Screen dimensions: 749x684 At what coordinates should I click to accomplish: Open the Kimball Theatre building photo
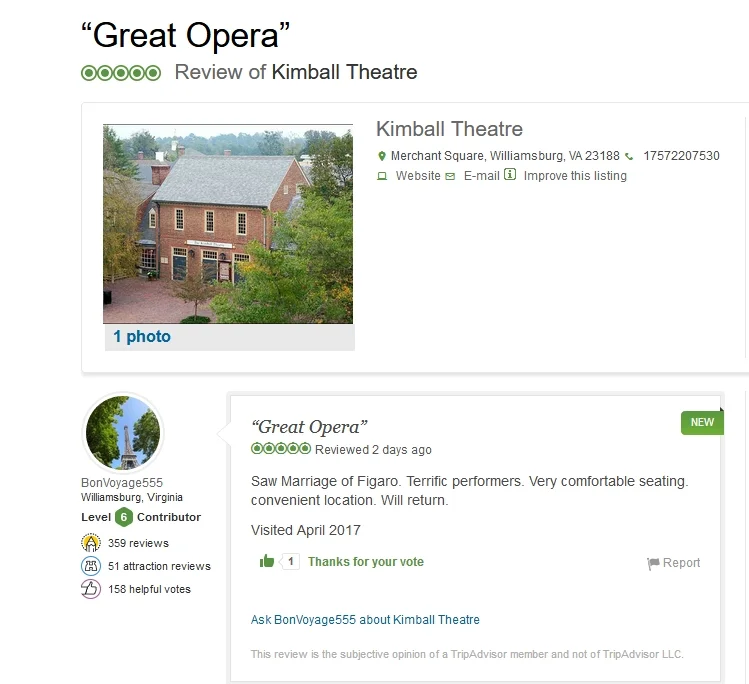pyautogui.click(x=228, y=224)
